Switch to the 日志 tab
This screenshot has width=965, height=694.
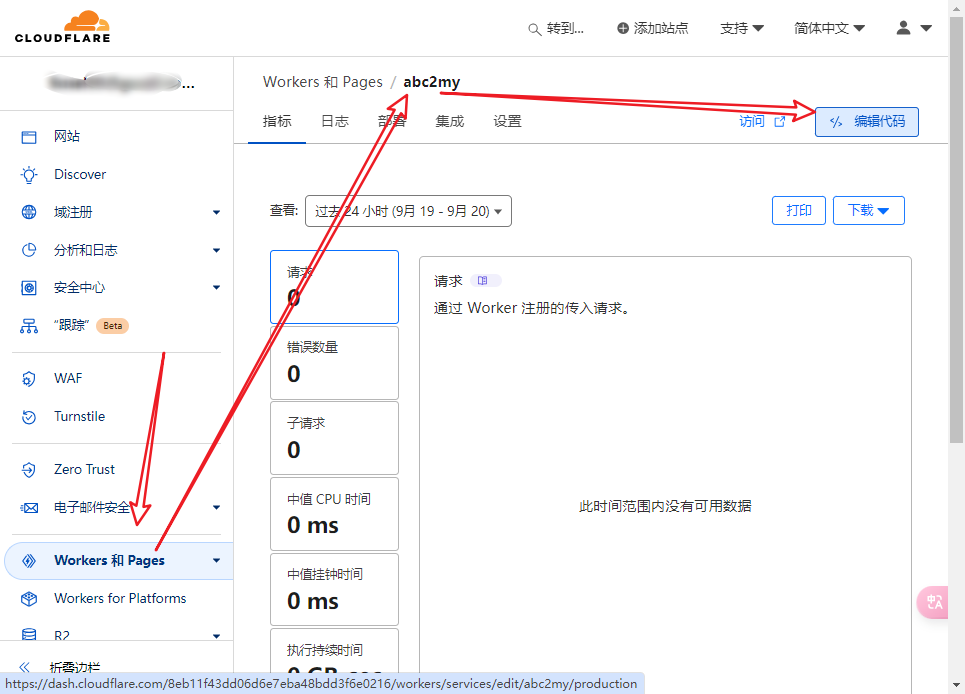click(334, 121)
